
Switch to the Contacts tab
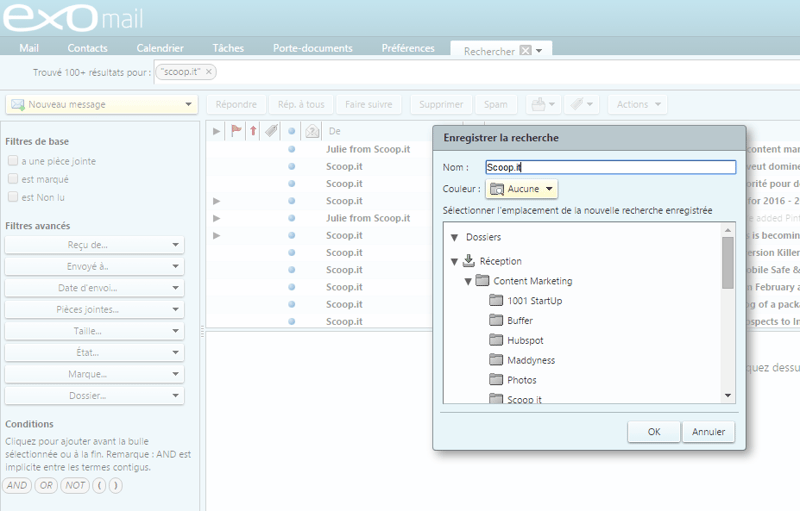[x=87, y=48]
